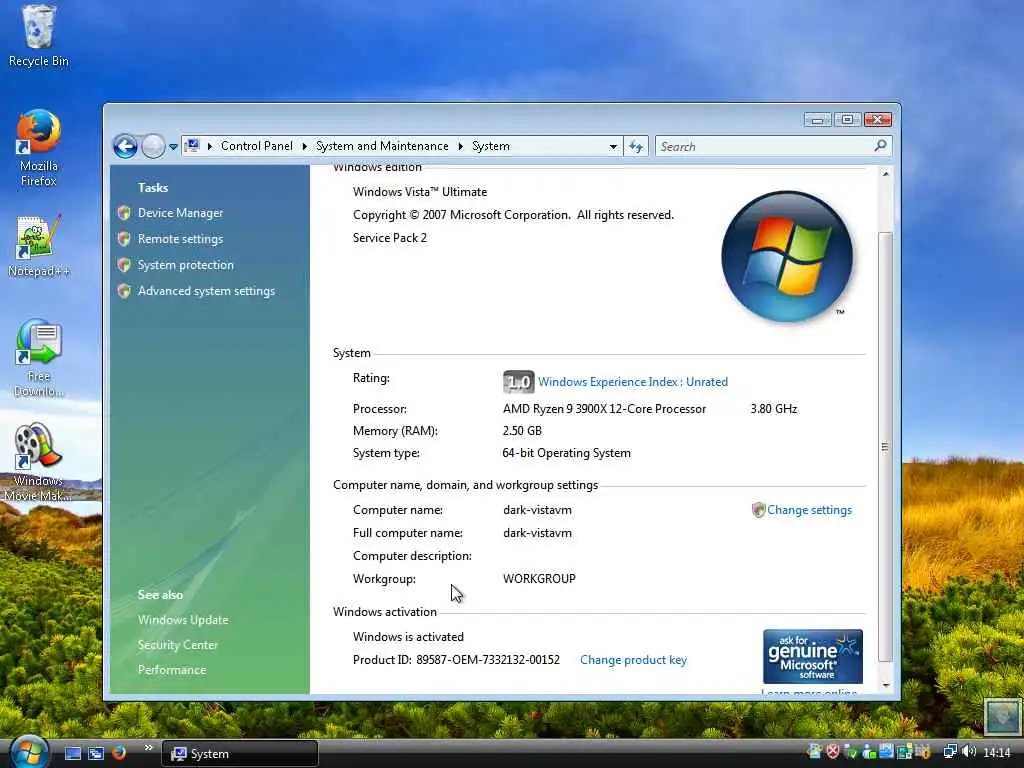Click the green checkmark tray icon
Viewport: 1024px width, 768px height.
(850, 752)
